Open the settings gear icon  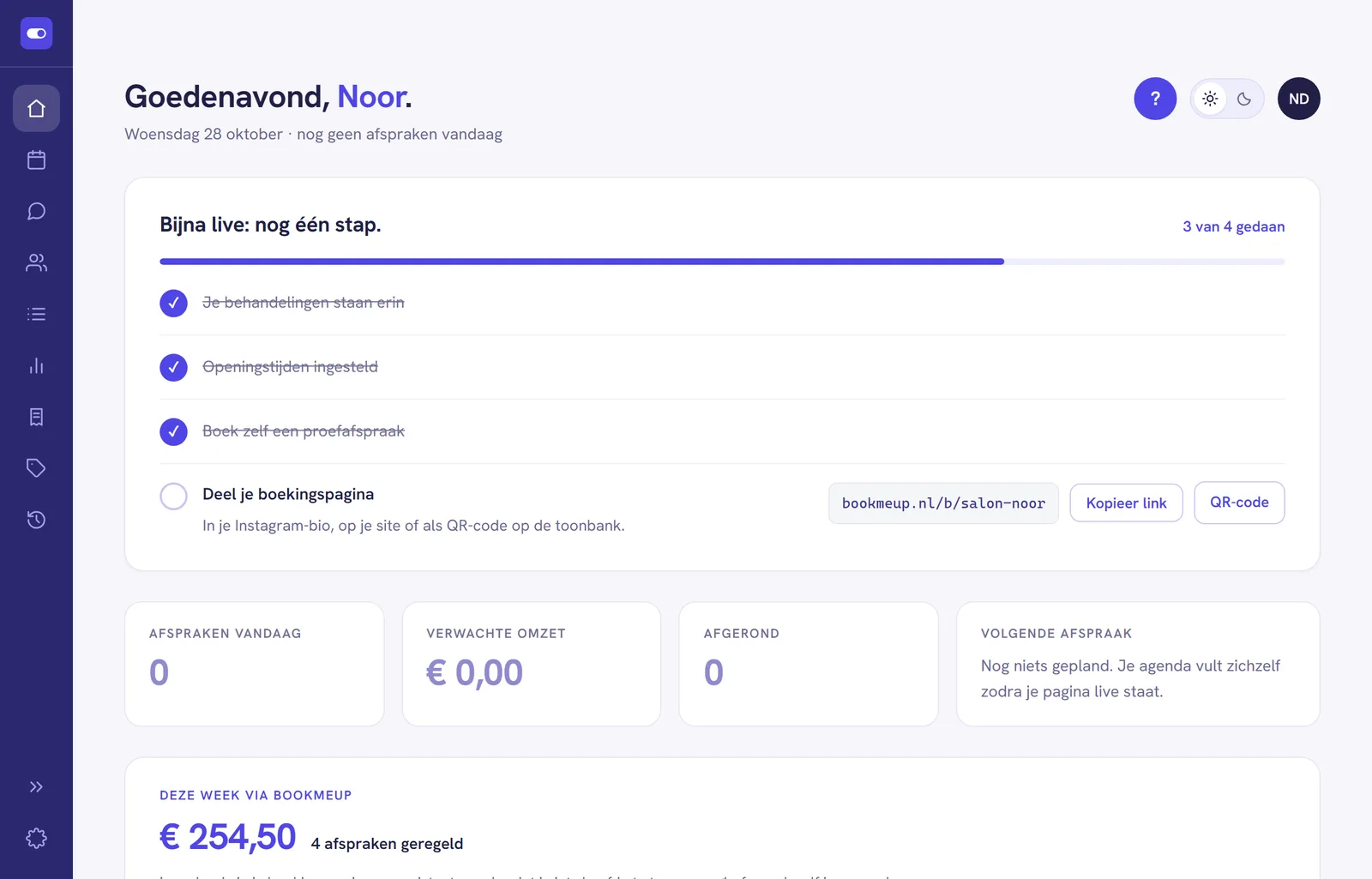36,838
